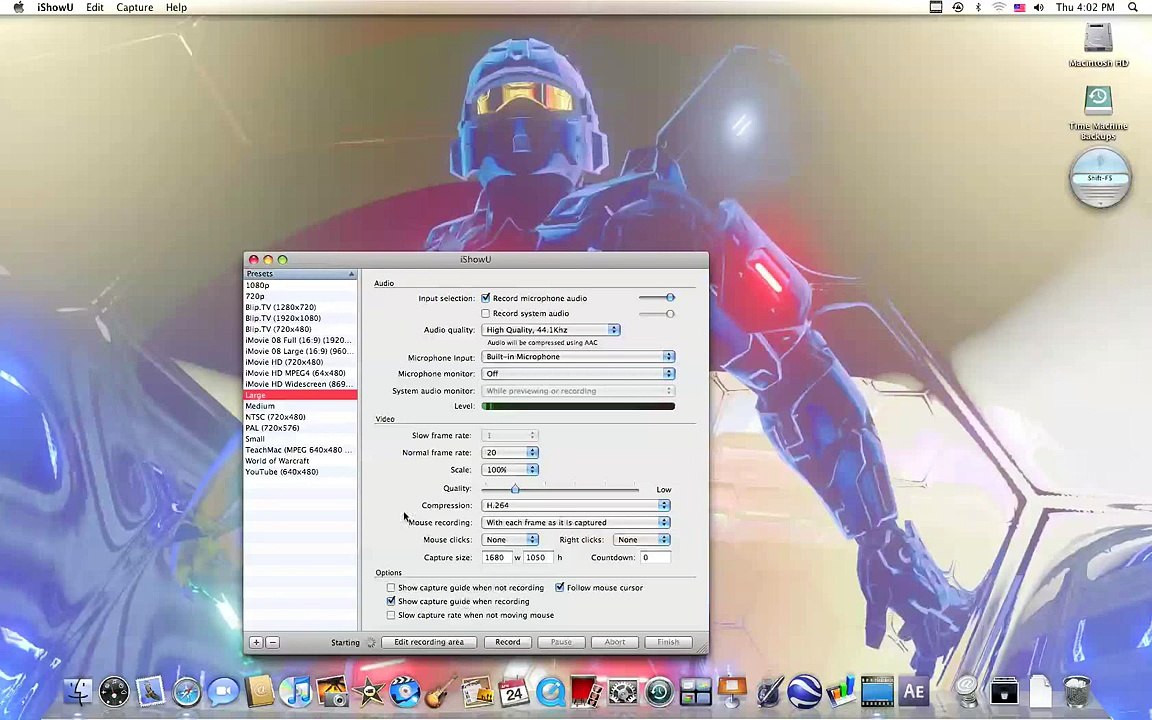The width and height of the screenshot is (1152, 720).
Task: Open the Capture menu
Action: [134, 7]
